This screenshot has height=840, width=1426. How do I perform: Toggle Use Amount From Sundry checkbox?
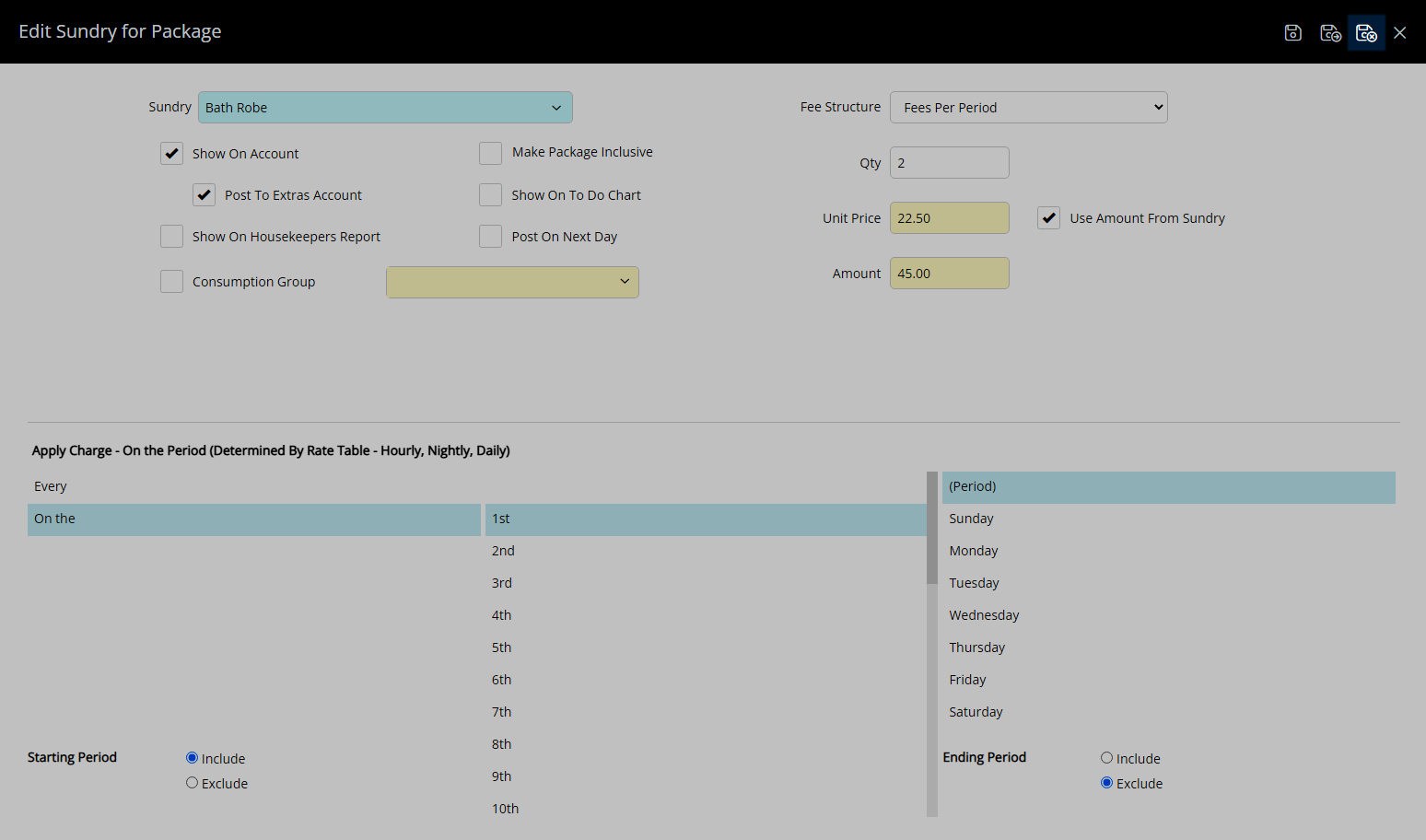pos(1049,217)
